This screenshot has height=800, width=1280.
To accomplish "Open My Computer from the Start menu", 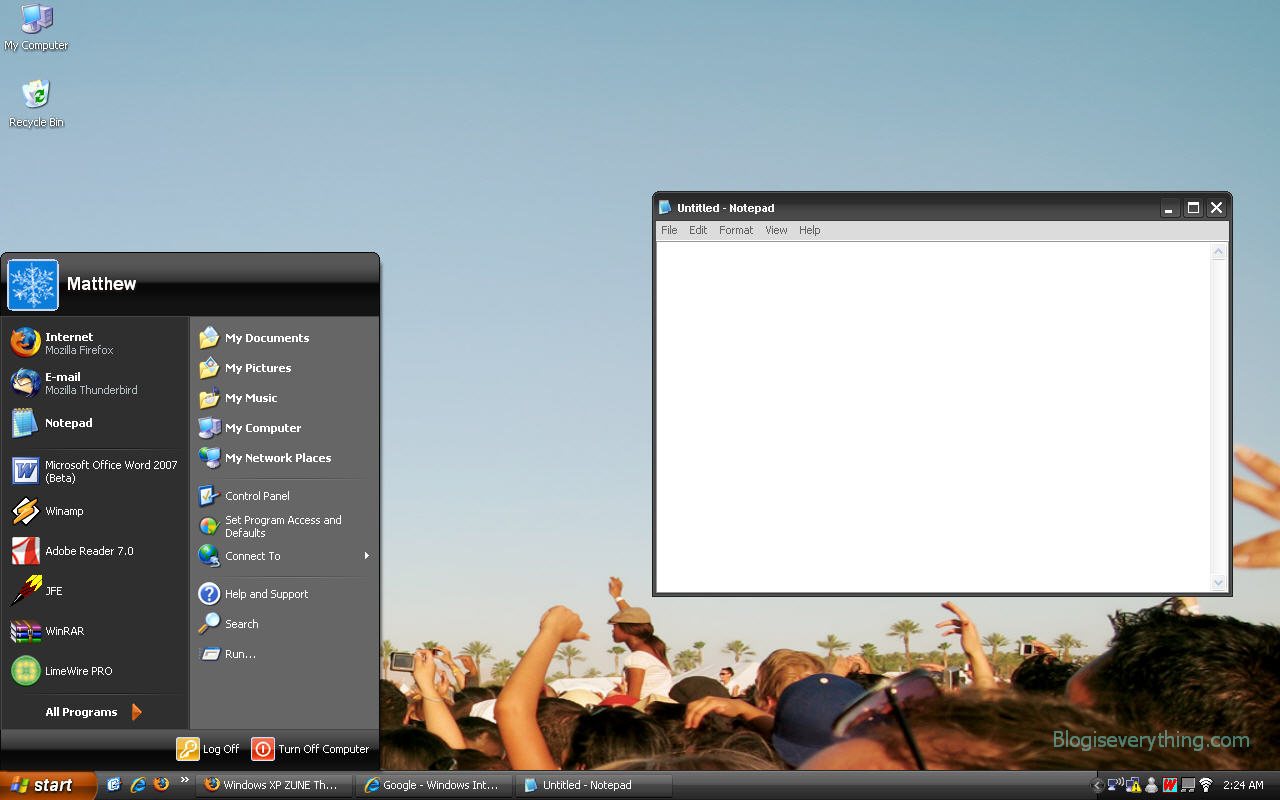I will click(x=284, y=428).
